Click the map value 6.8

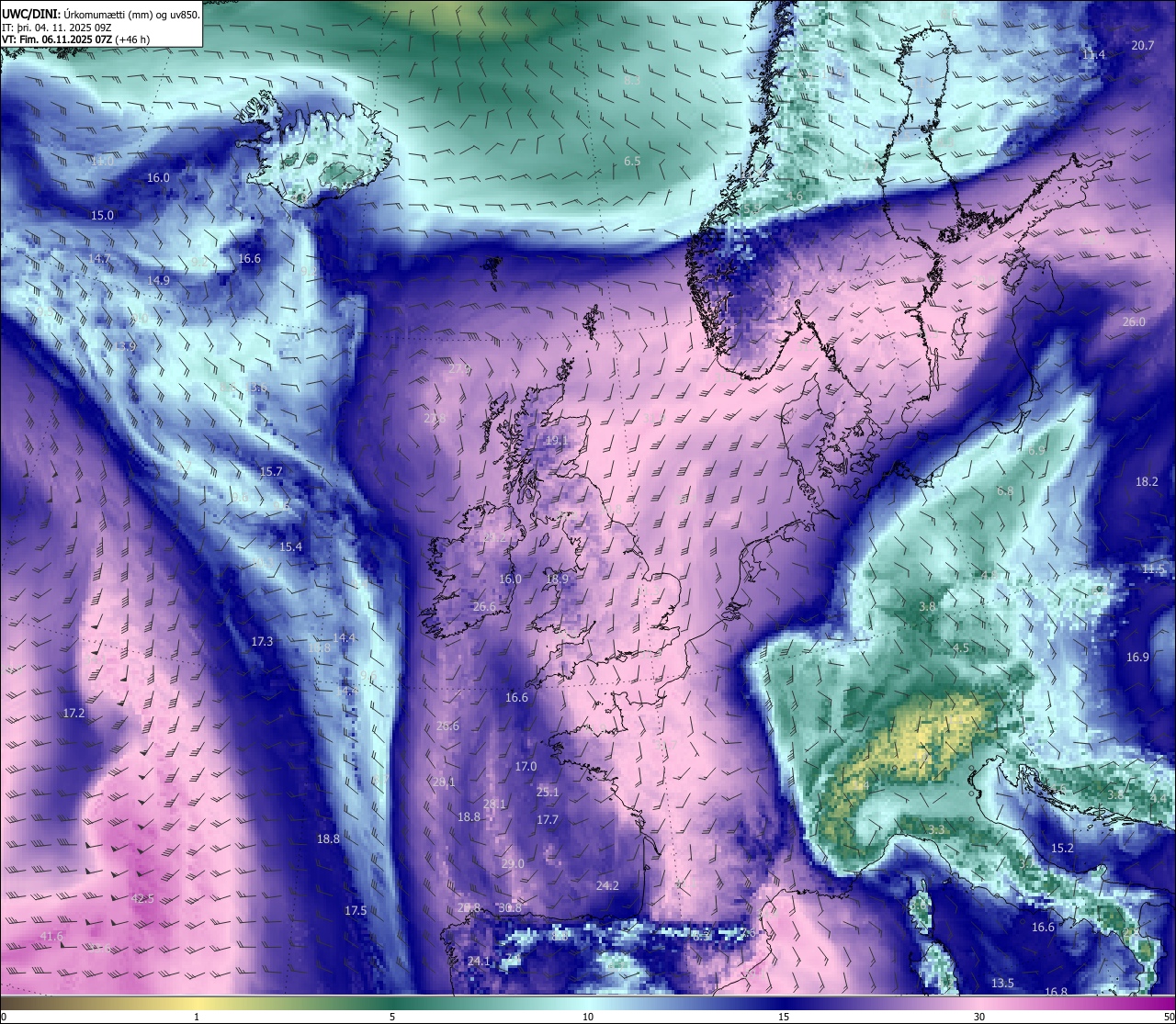click(x=1005, y=491)
